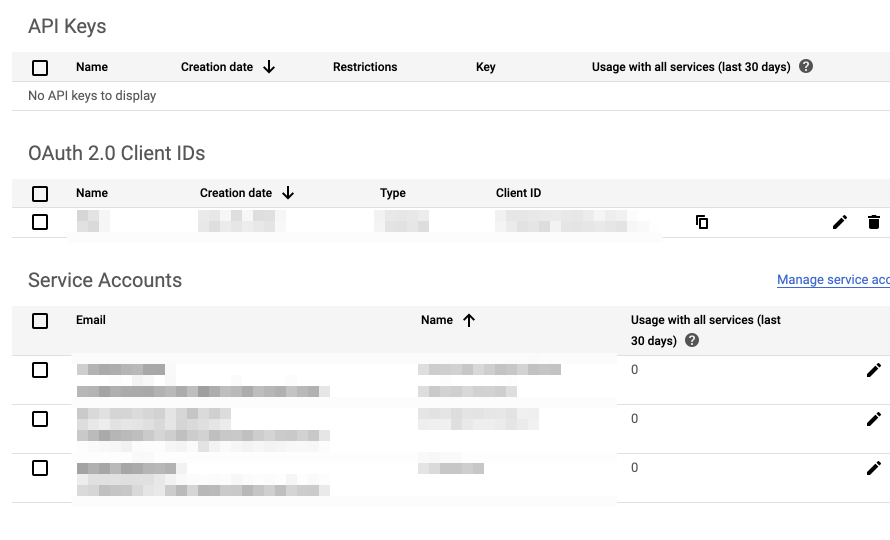Edit the third service account

(x=874, y=468)
